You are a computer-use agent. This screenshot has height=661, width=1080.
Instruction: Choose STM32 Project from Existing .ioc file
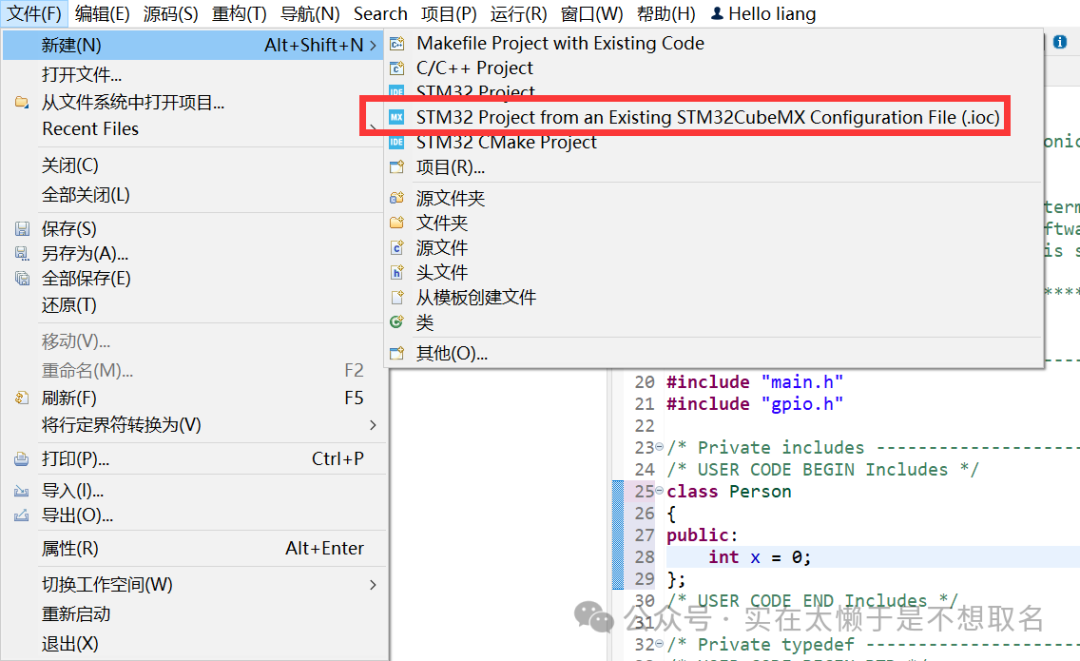707,118
